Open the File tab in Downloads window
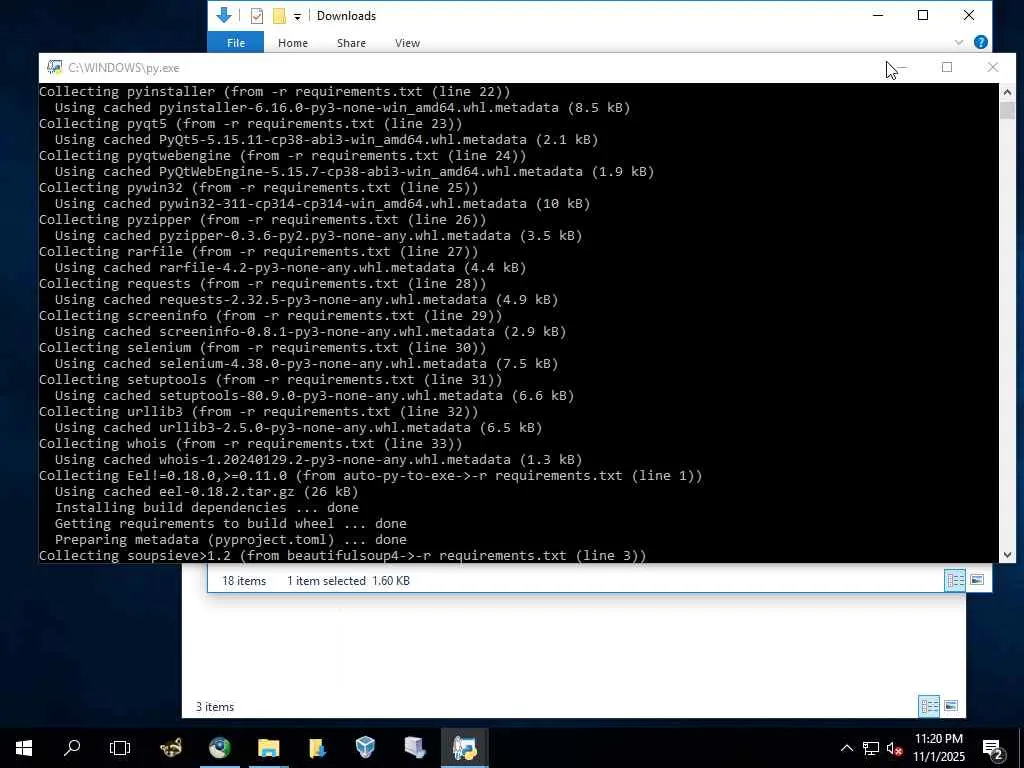 click(x=236, y=42)
